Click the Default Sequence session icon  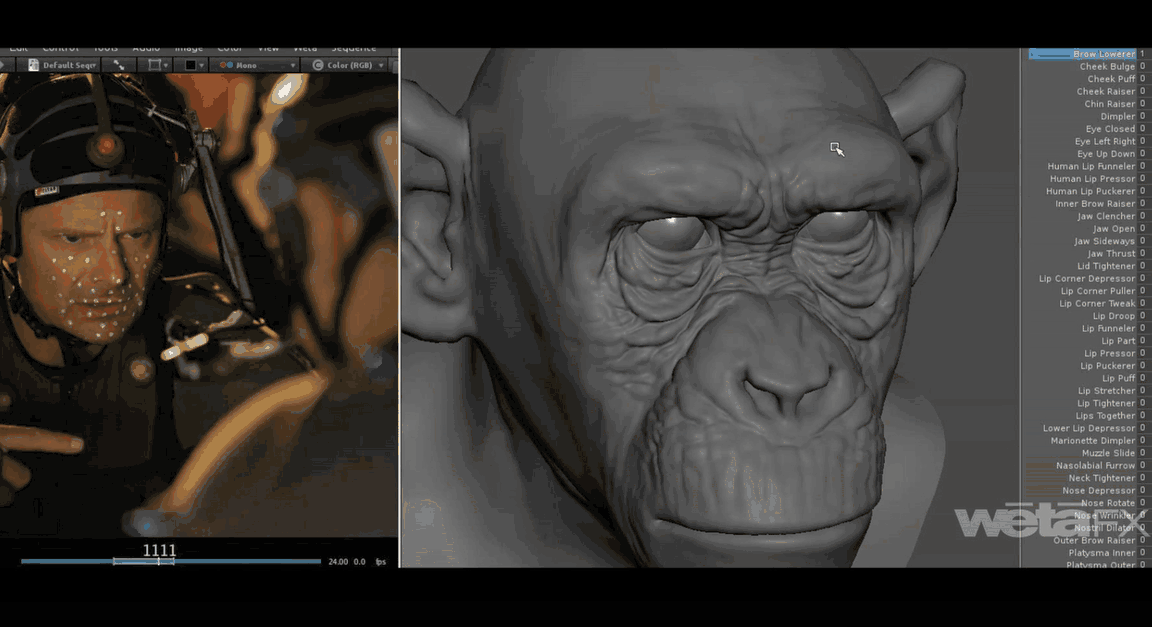click(x=34, y=65)
